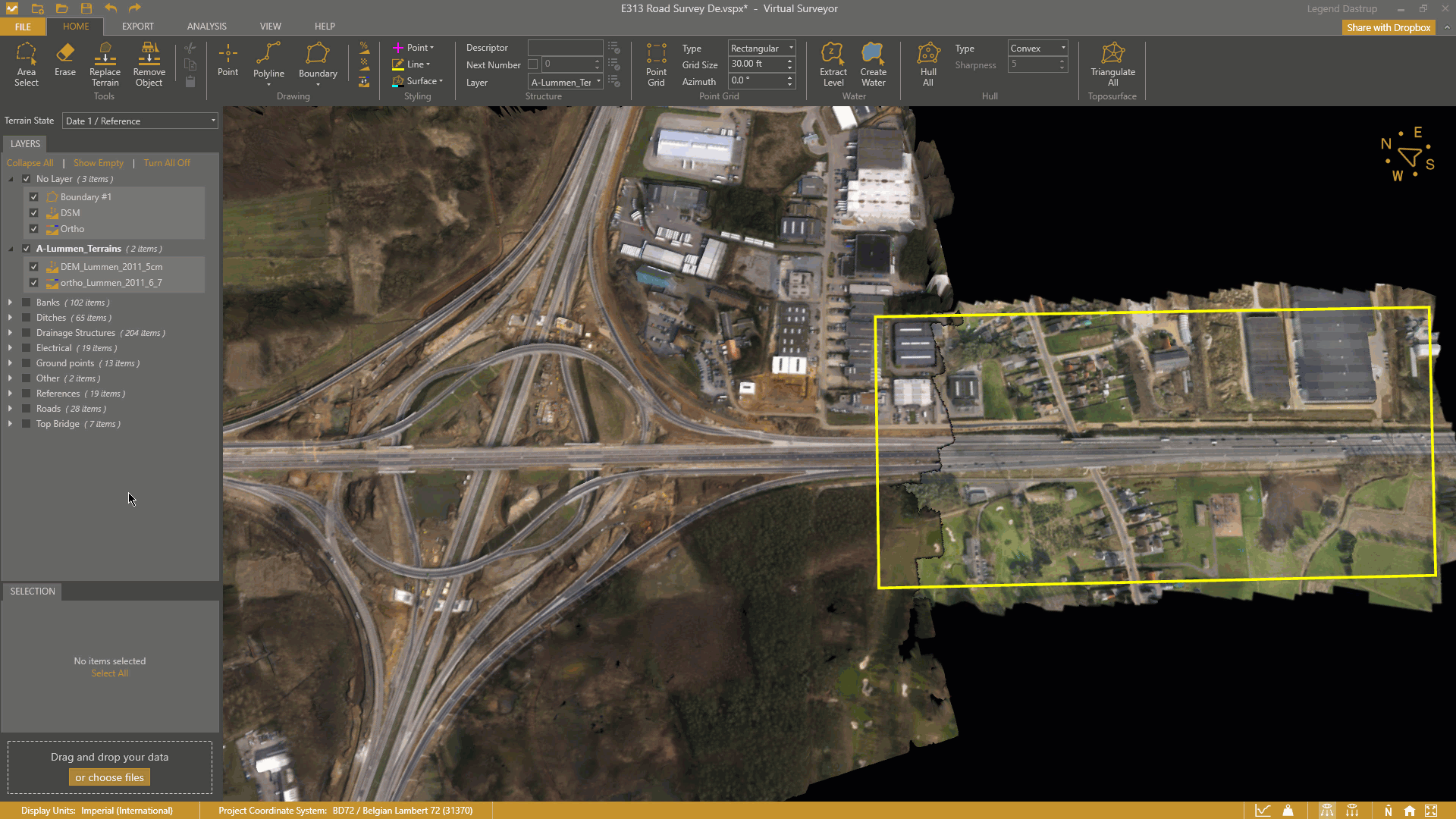Run Triangulate All toposurface tool
The width and height of the screenshot is (1456, 819).
click(x=1112, y=64)
